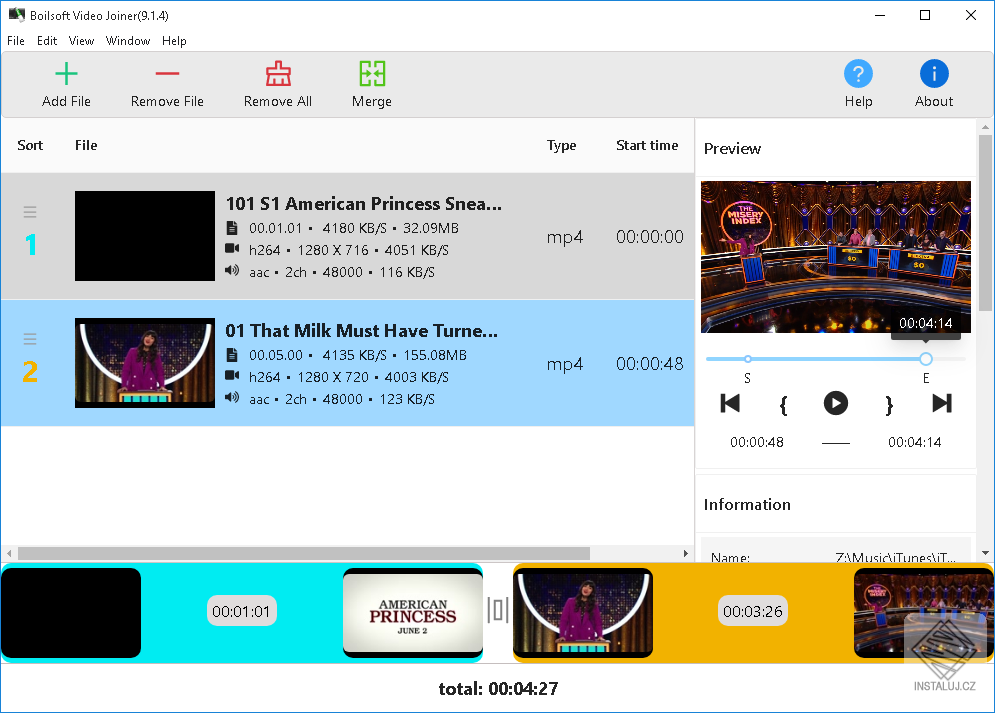Viewport: 995px width, 713px height.
Task: Click start time 00:00:00 of first file
Action: 650,237
